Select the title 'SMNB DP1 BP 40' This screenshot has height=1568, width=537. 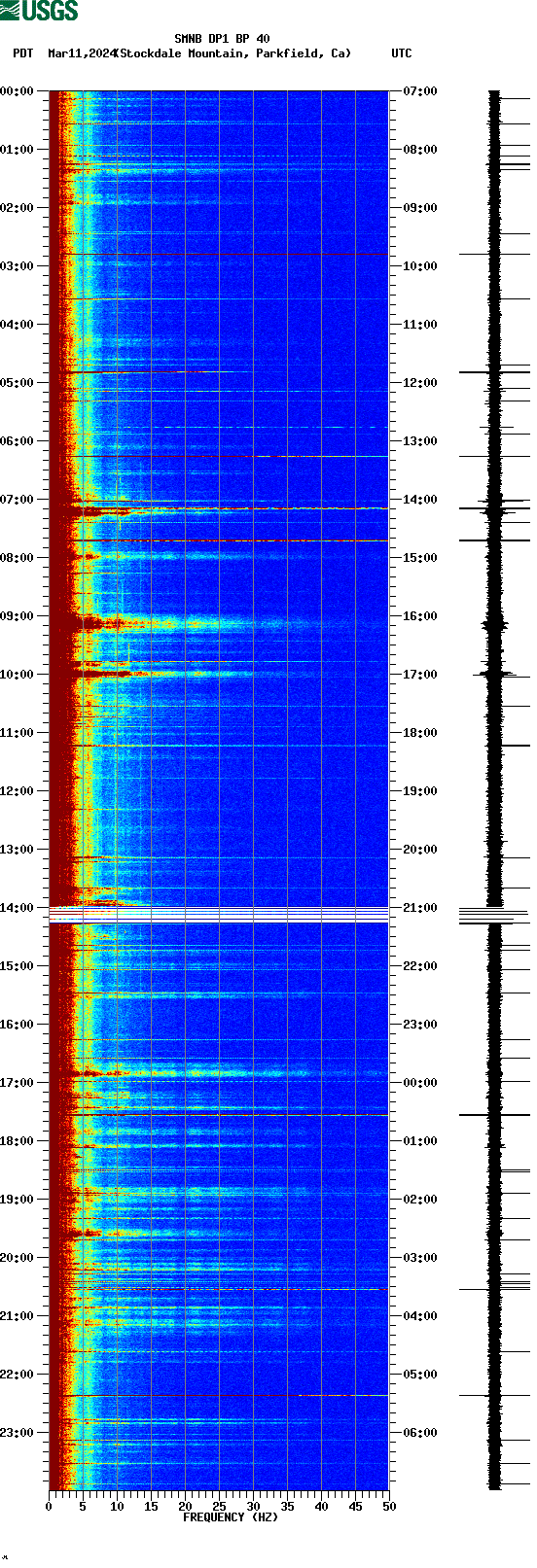(x=222, y=39)
